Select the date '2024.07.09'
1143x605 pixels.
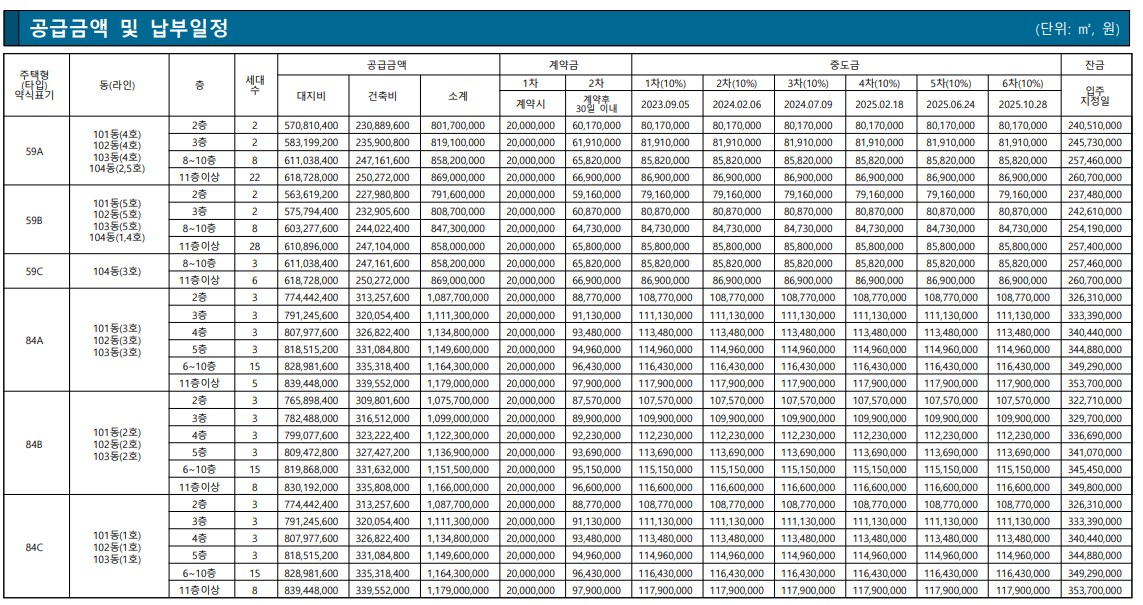click(808, 104)
